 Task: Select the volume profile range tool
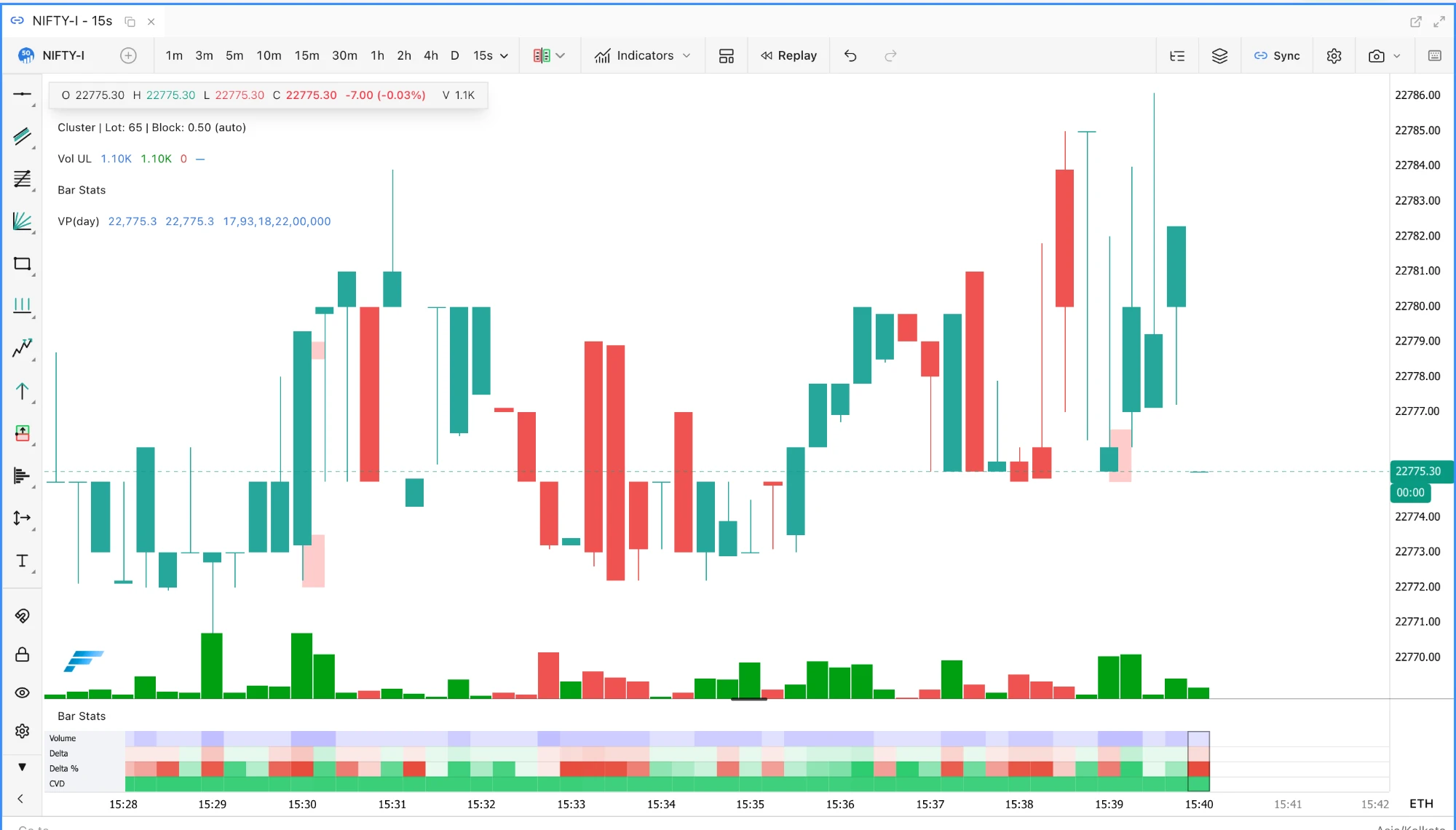pyautogui.click(x=23, y=476)
